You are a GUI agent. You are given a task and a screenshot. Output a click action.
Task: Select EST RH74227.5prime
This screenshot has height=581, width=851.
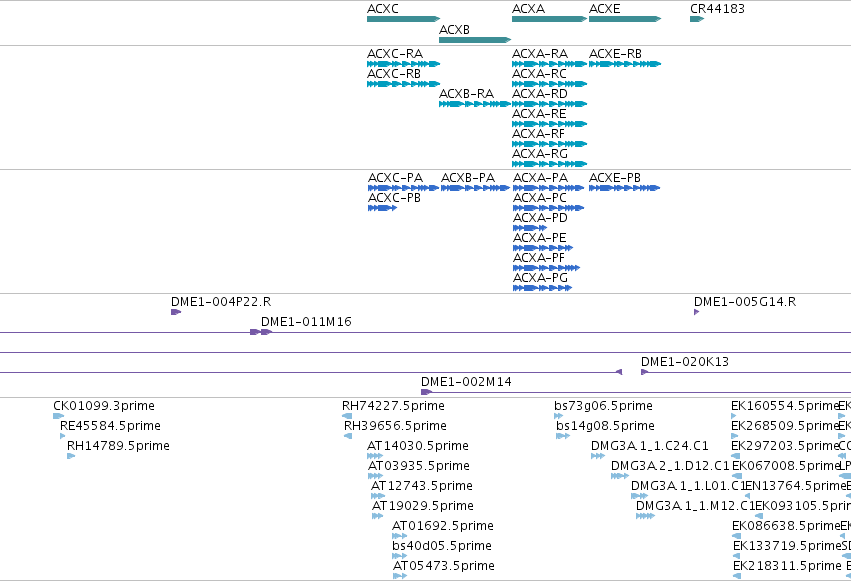pos(347,416)
